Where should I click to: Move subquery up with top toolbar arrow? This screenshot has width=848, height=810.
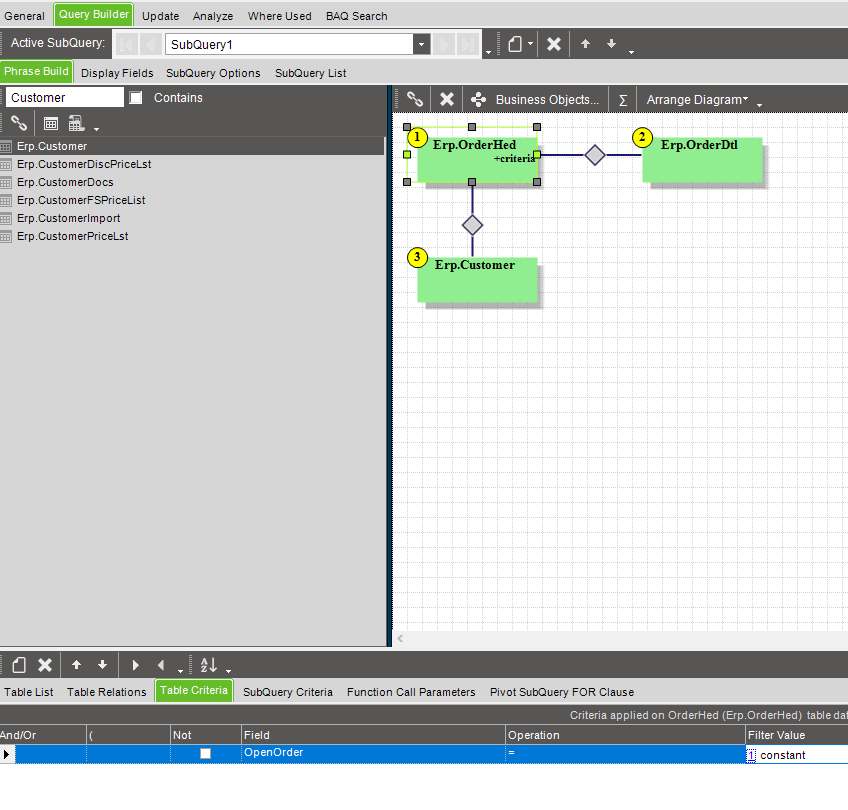585,44
